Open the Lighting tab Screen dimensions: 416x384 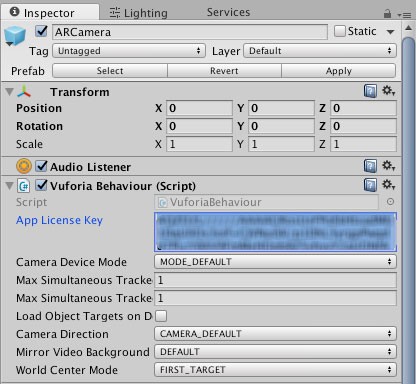[139, 13]
